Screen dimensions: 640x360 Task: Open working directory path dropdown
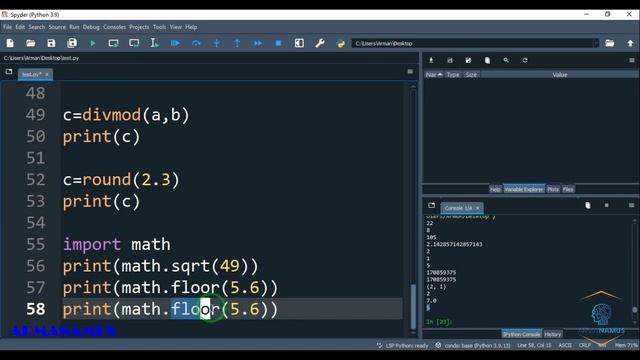point(596,43)
